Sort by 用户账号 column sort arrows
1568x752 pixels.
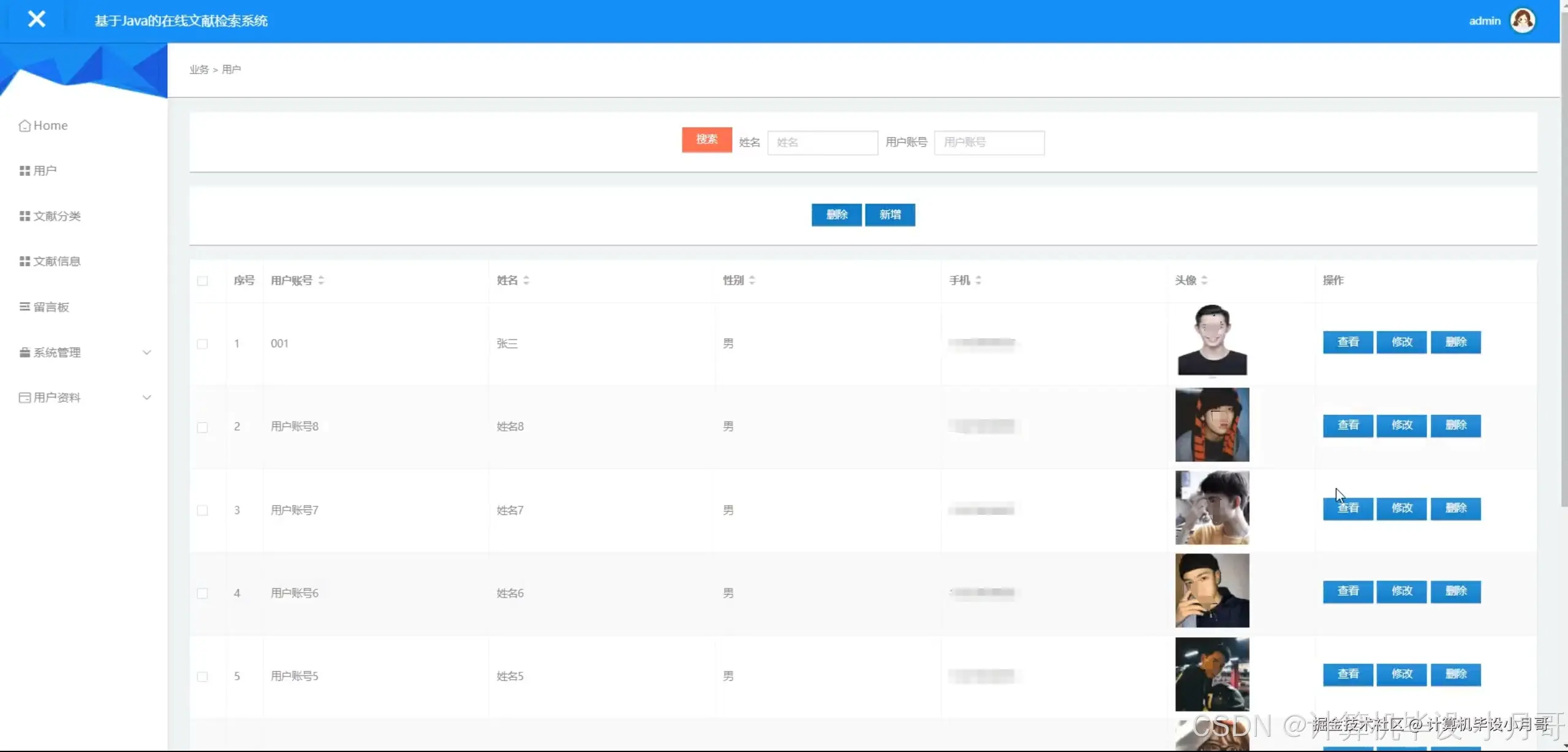(321, 280)
